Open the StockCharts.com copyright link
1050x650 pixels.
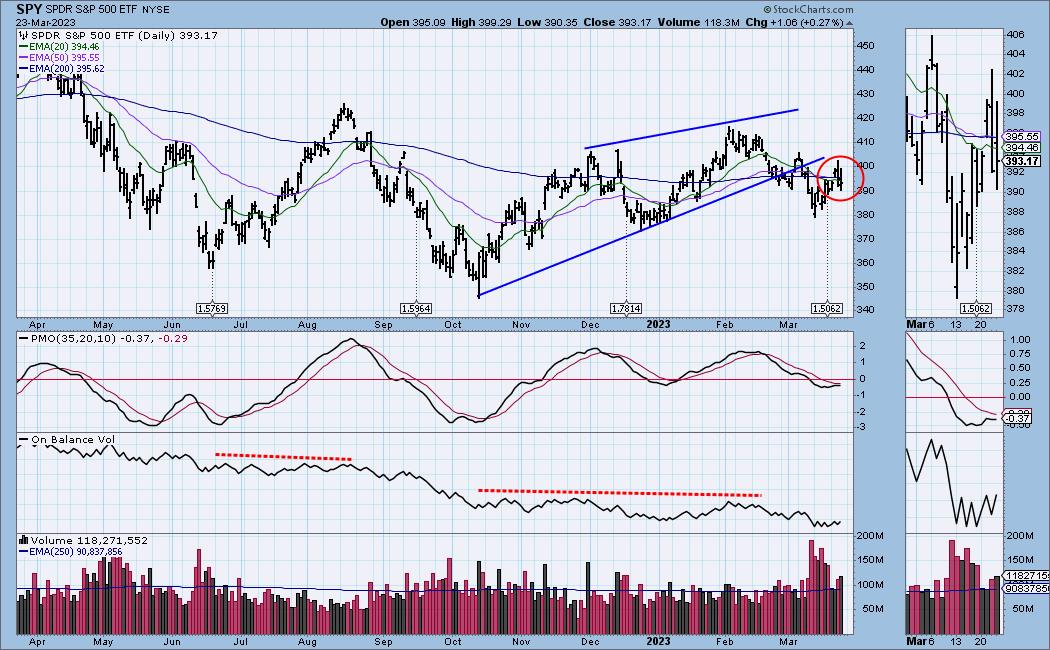pos(808,9)
